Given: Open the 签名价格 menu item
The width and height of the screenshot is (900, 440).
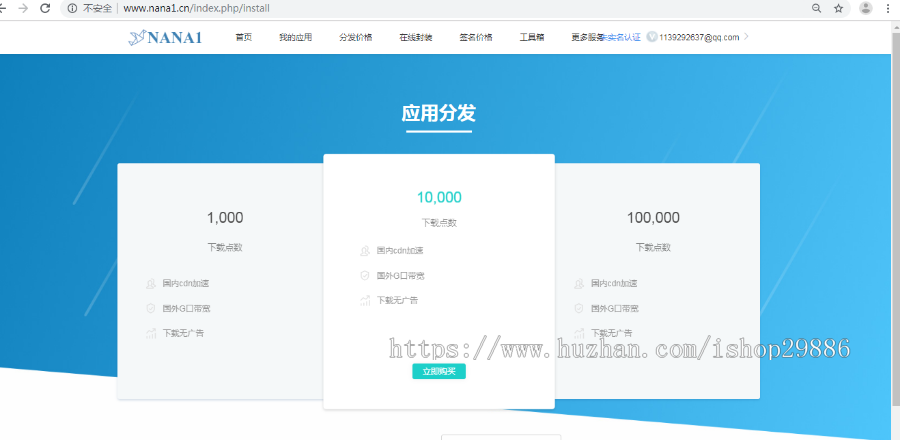Looking at the screenshot, I should click(x=476, y=37).
